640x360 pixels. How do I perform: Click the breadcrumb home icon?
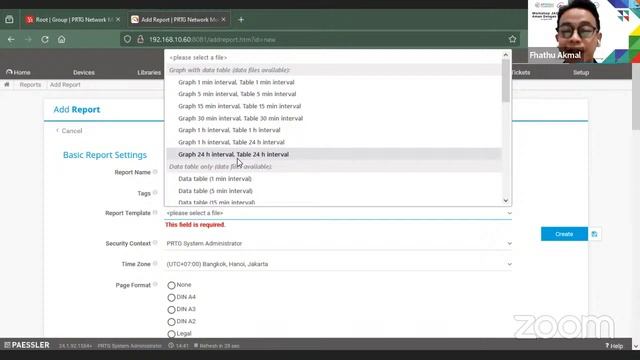7,84
